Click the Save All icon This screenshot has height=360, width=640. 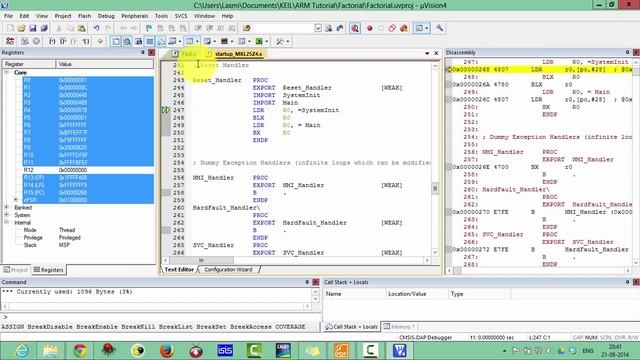click(x=44, y=28)
